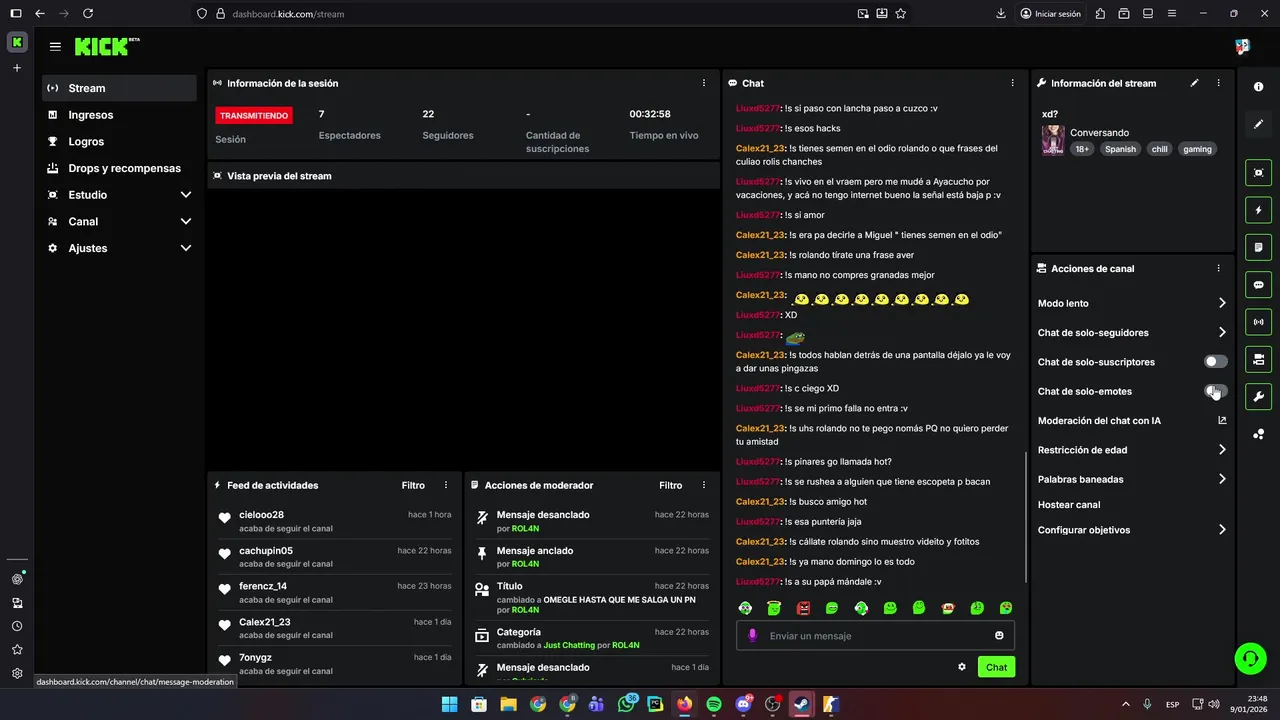Click follower cielooo28 in activity feed

point(261,515)
